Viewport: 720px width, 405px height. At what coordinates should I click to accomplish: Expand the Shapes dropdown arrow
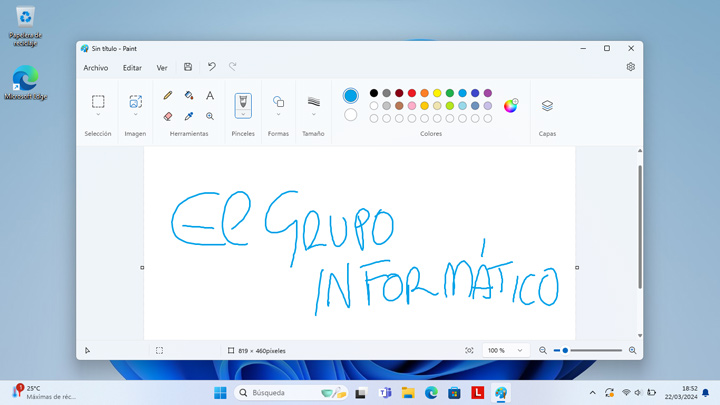point(278,114)
